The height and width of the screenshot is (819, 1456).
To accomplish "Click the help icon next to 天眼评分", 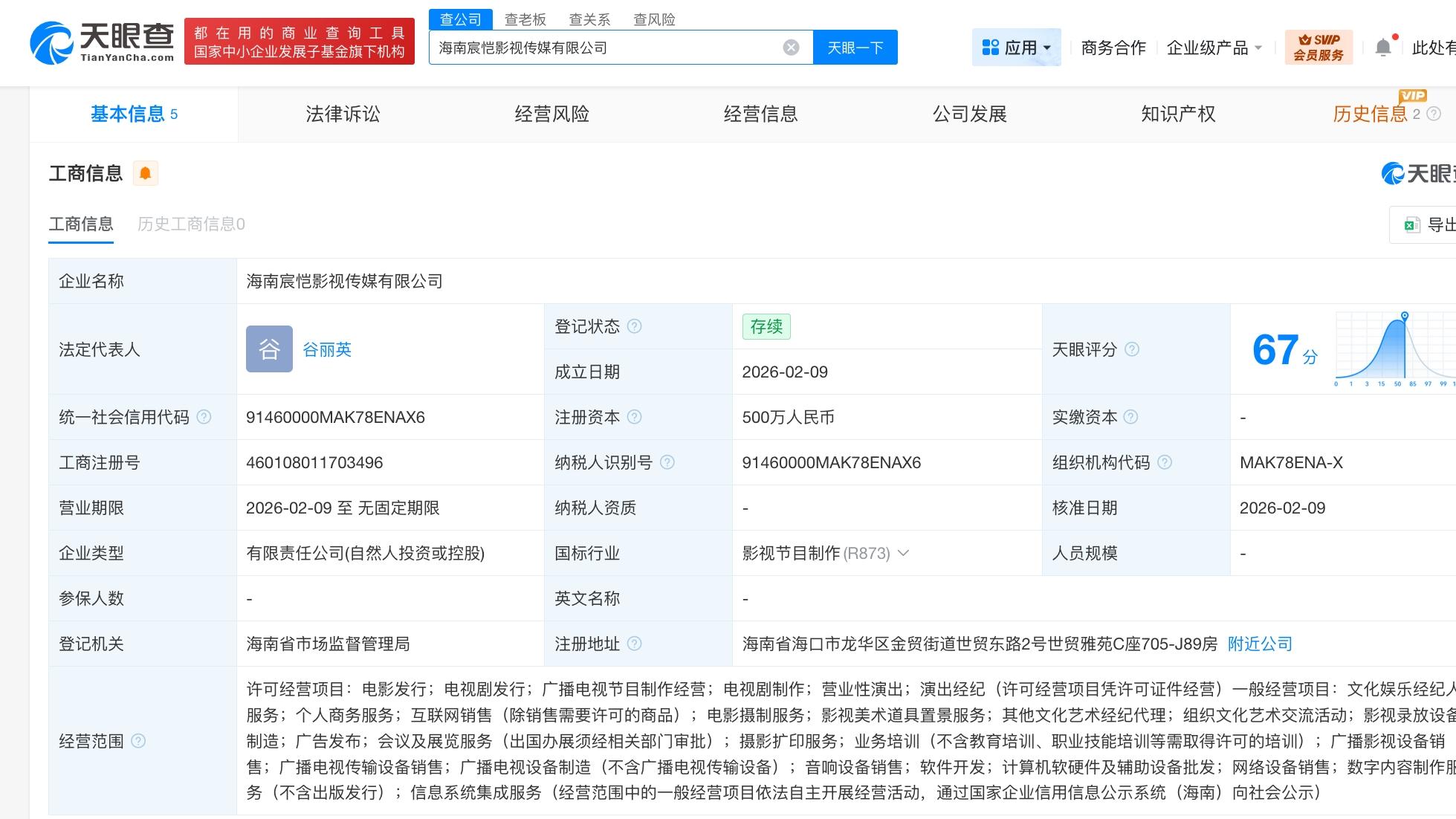I will (1132, 349).
